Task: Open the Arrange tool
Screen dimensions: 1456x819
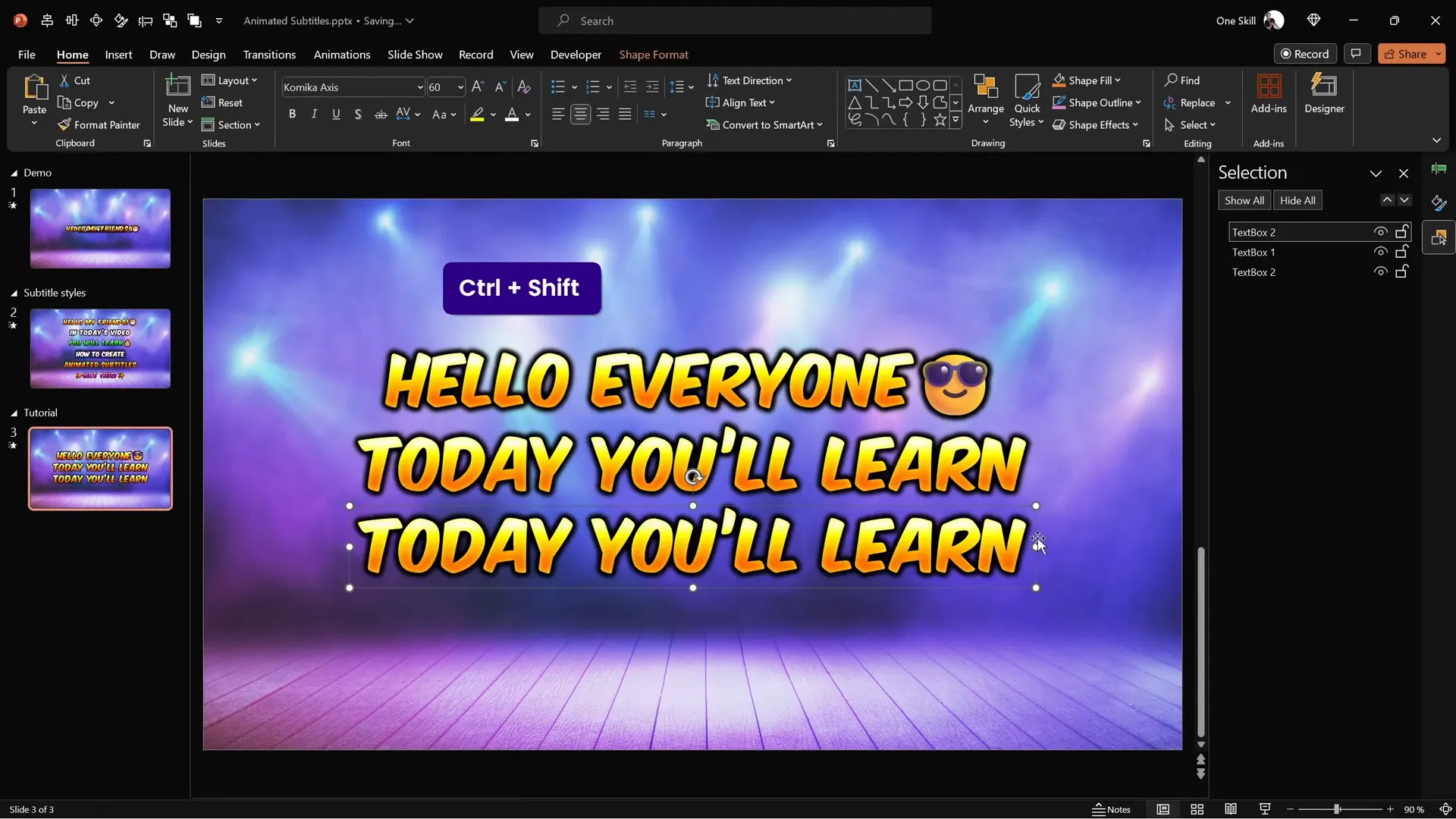Action: (985, 100)
